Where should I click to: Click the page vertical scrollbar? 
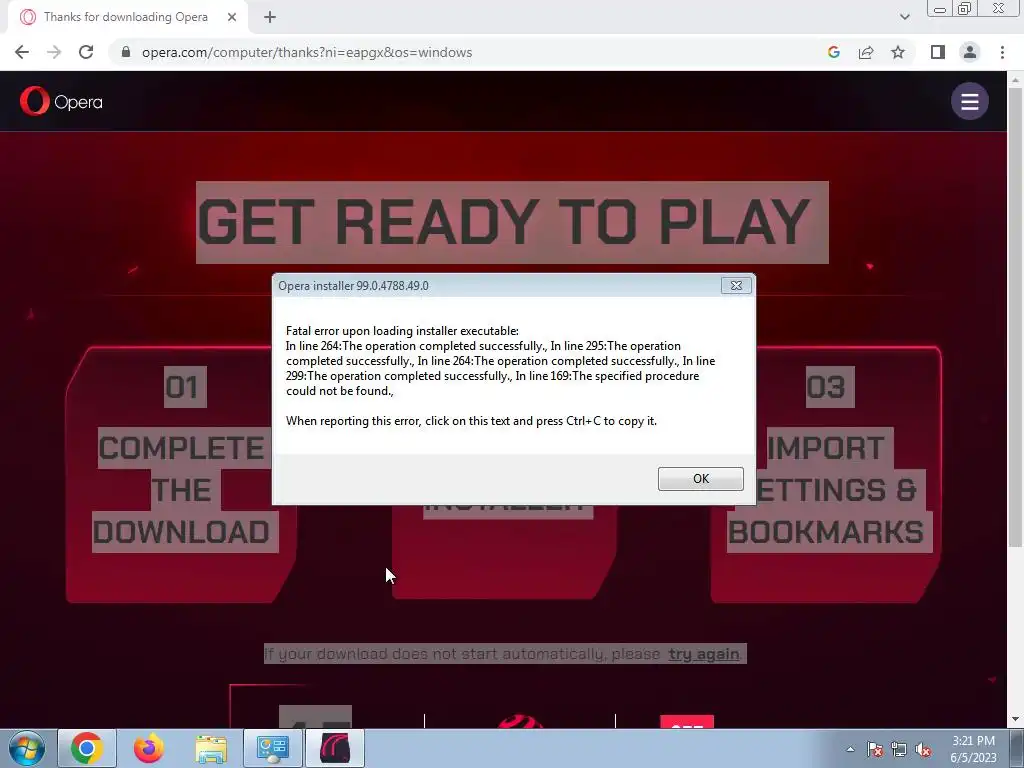point(1015,317)
